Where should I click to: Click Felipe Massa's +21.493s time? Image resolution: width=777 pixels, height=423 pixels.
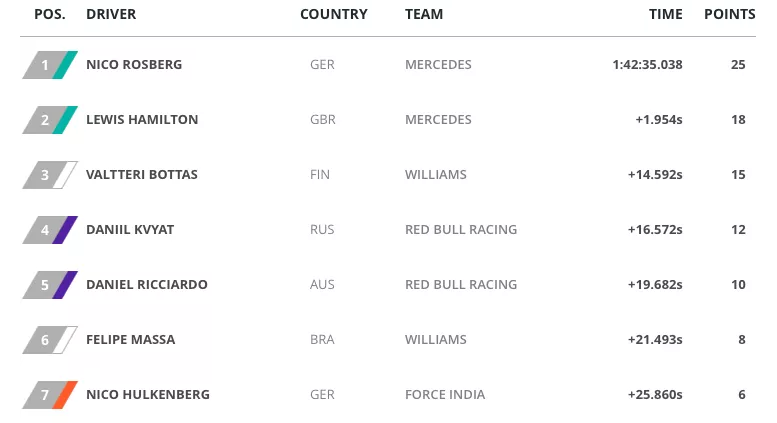point(655,340)
